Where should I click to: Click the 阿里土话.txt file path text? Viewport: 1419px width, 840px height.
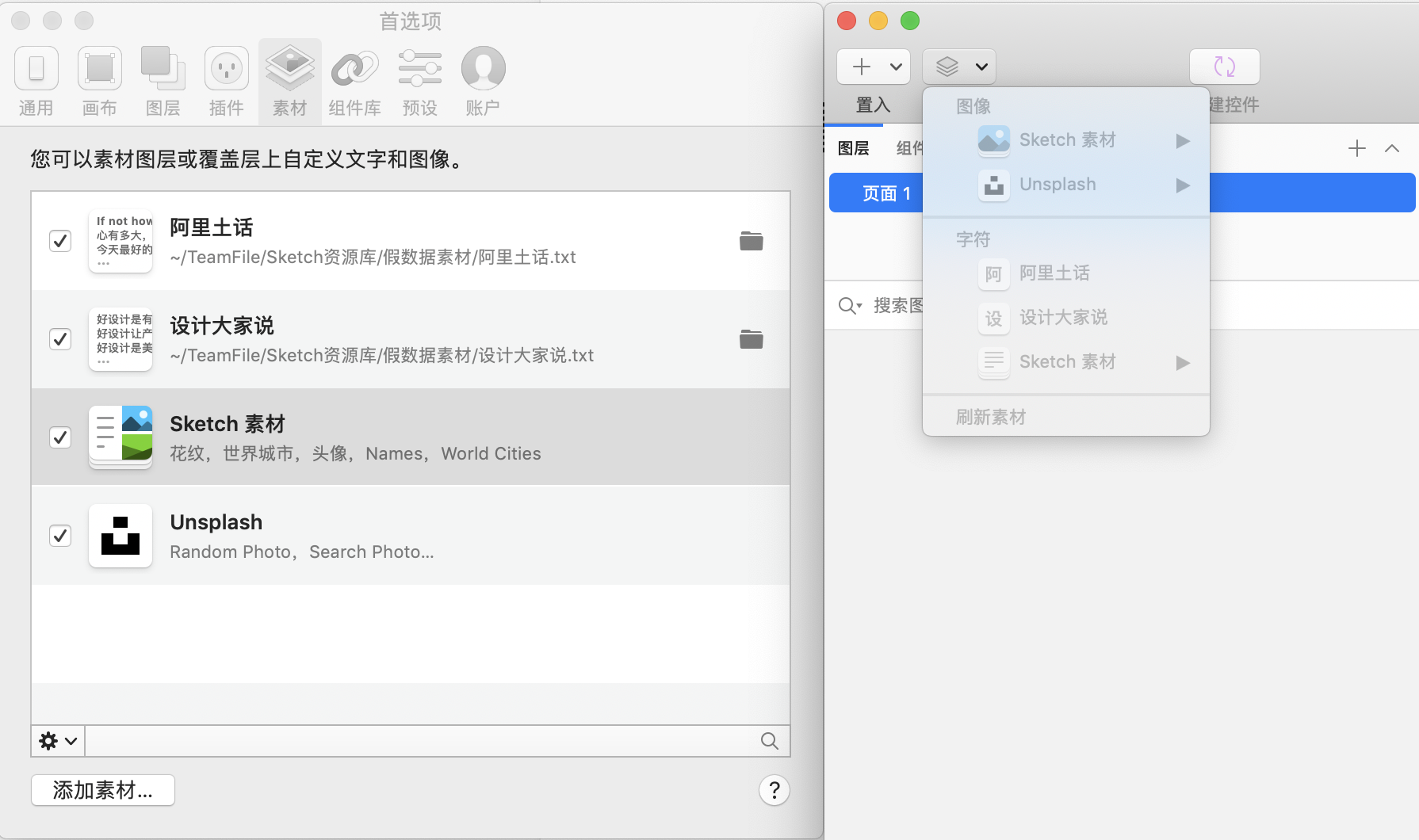pyautogui.click(x=373, y=258)
